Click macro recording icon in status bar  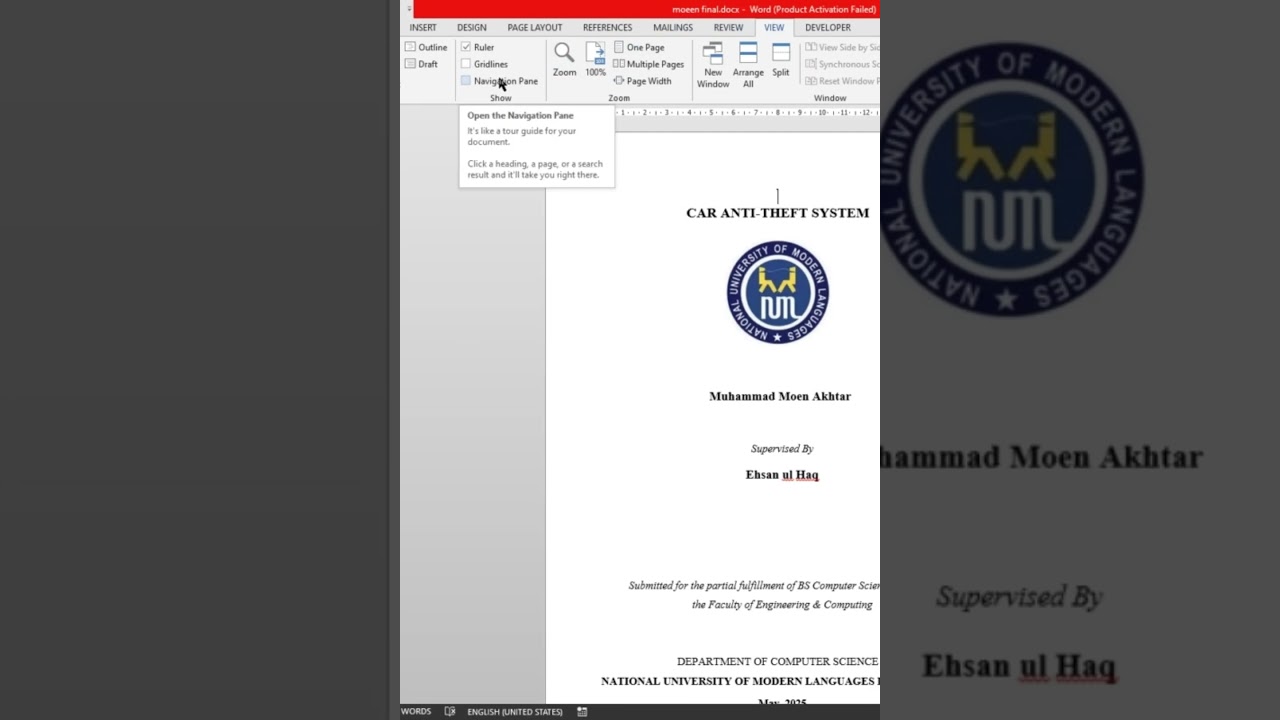click(x=582, y=712)
